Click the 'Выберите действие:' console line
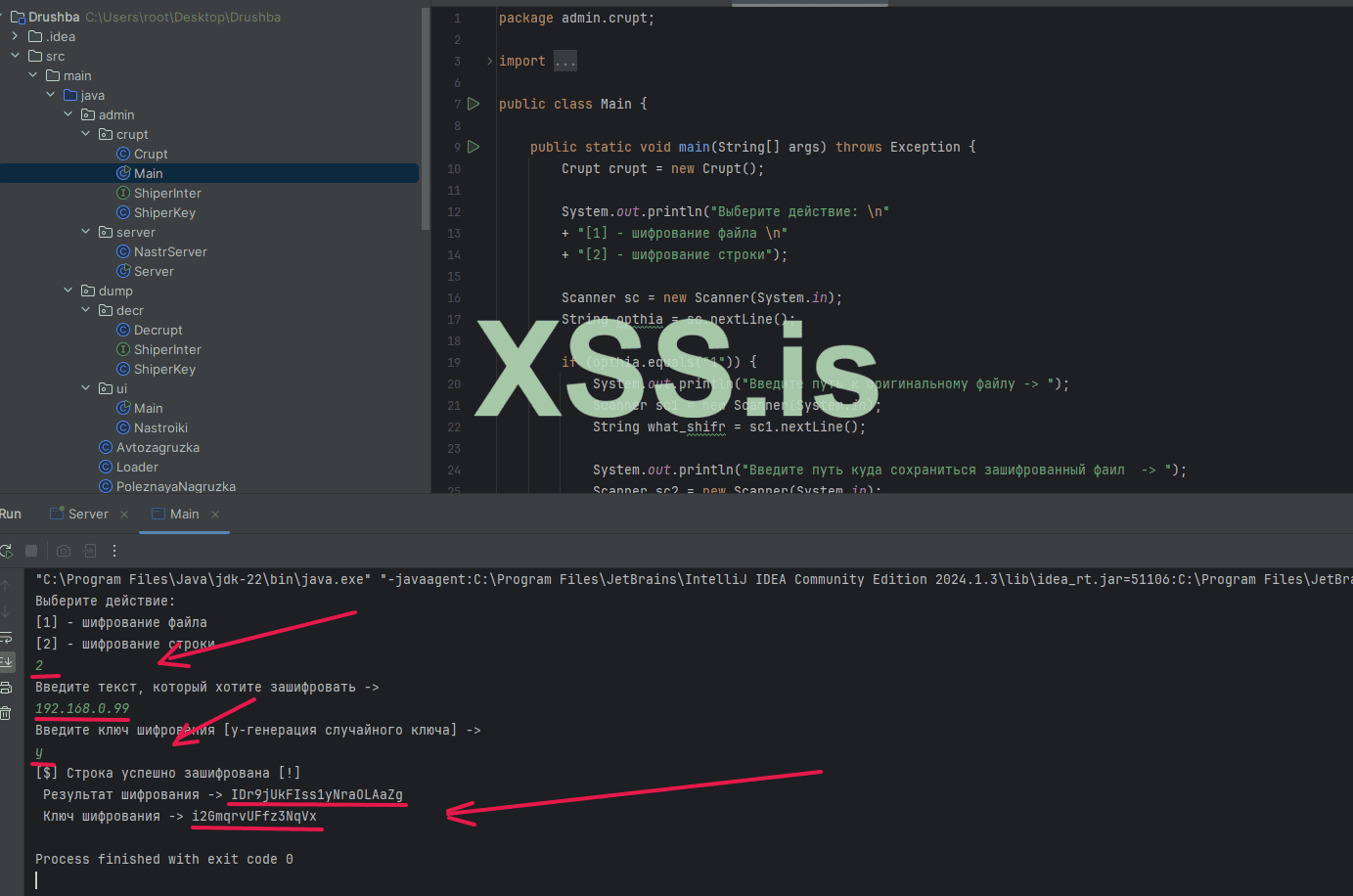Screen dimensions: 1353x896 coord(106,601)
